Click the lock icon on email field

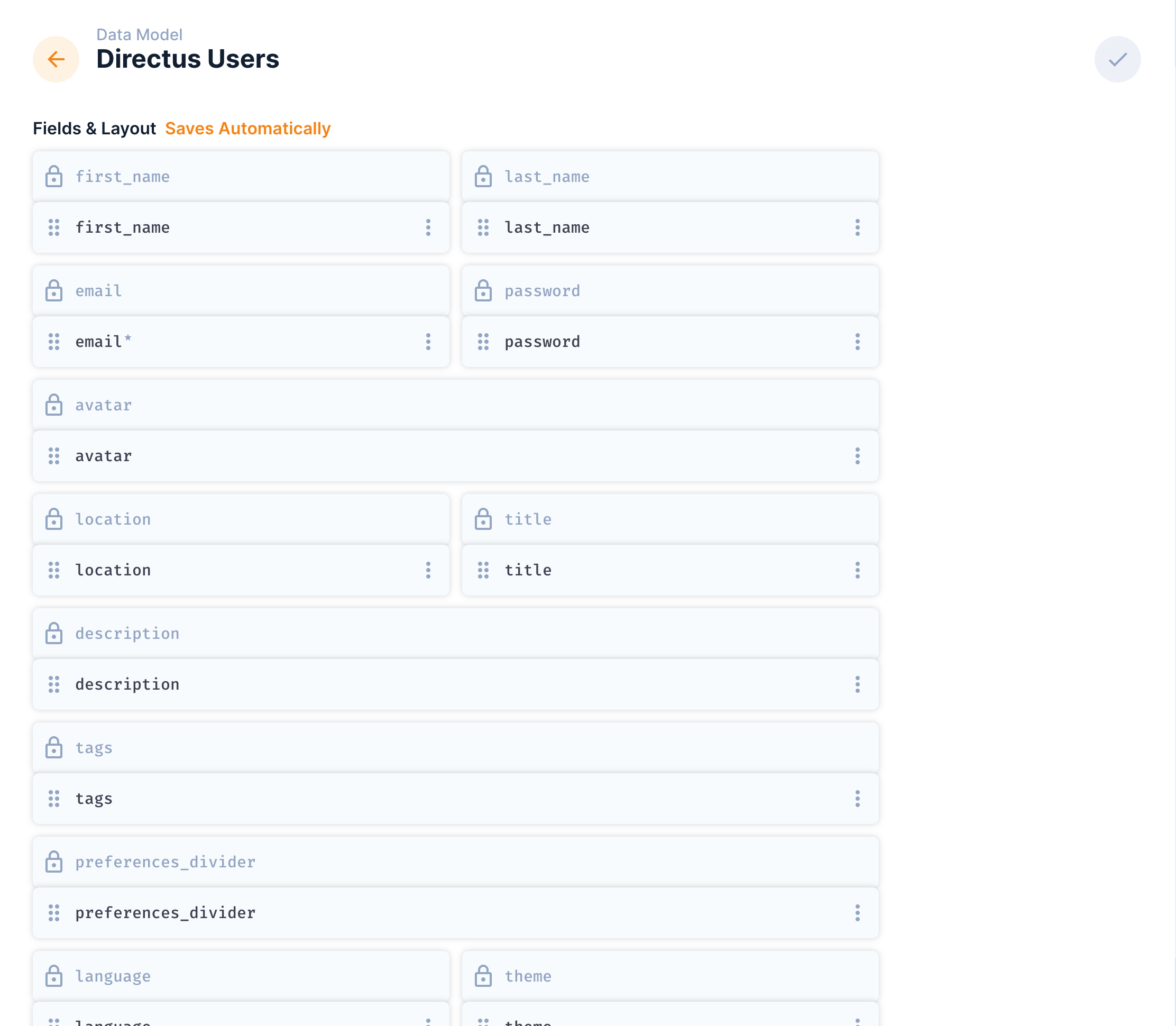54,291
